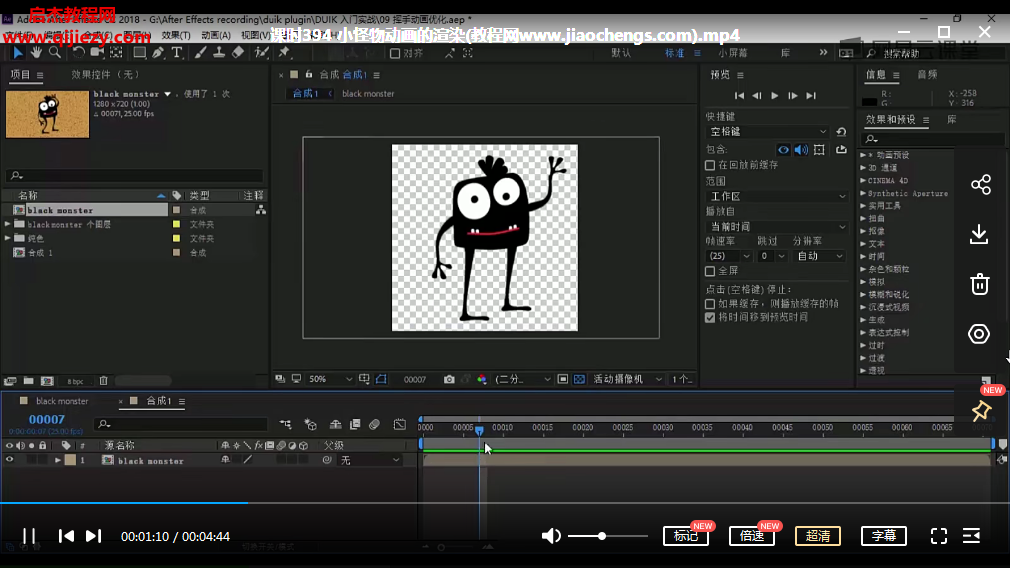The width and height of the screenshot is (1010, 568).
Task: Select the Default workspace
Action: click(621, 53)
